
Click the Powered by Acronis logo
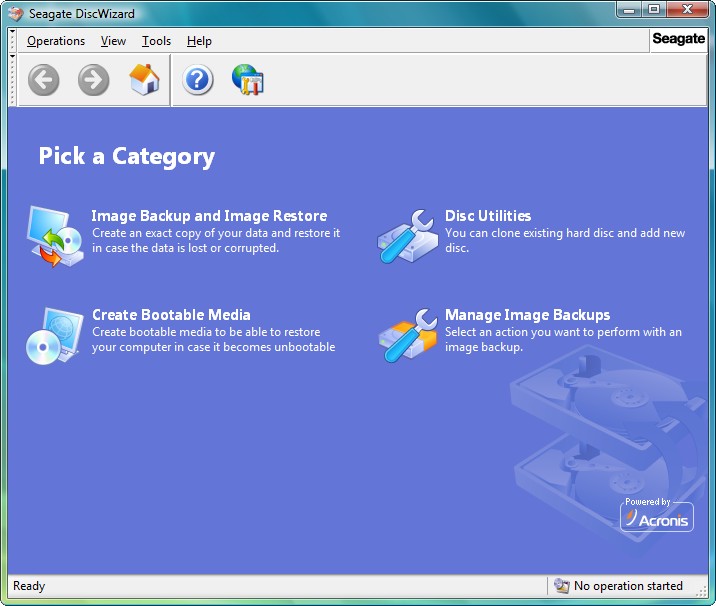pos(657,514)
